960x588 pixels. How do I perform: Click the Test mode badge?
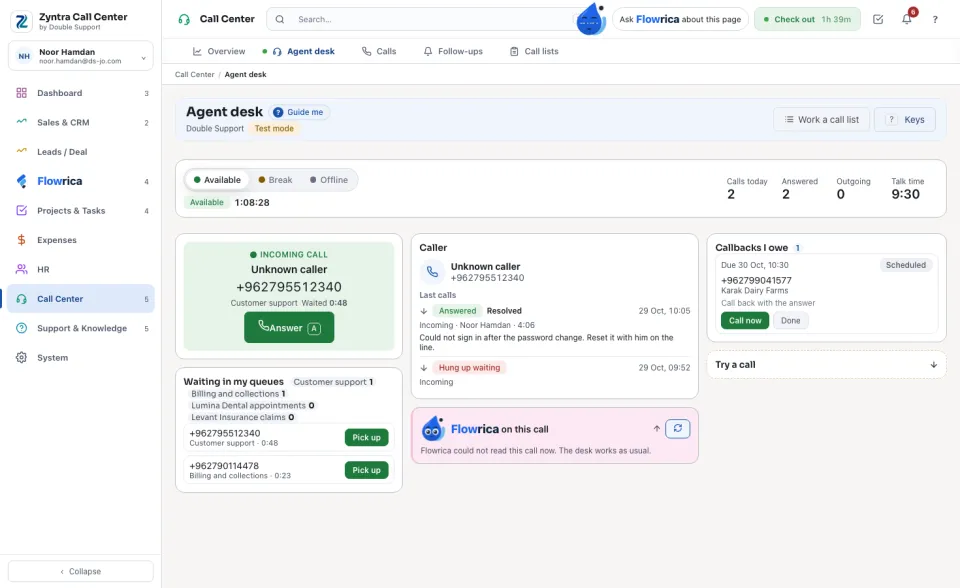(x=274, y=129)
